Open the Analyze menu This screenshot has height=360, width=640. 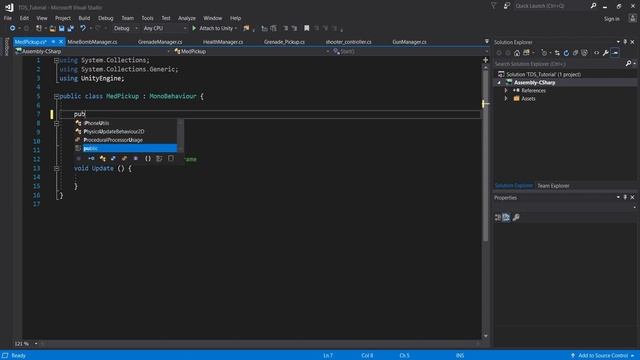(187, 18)
